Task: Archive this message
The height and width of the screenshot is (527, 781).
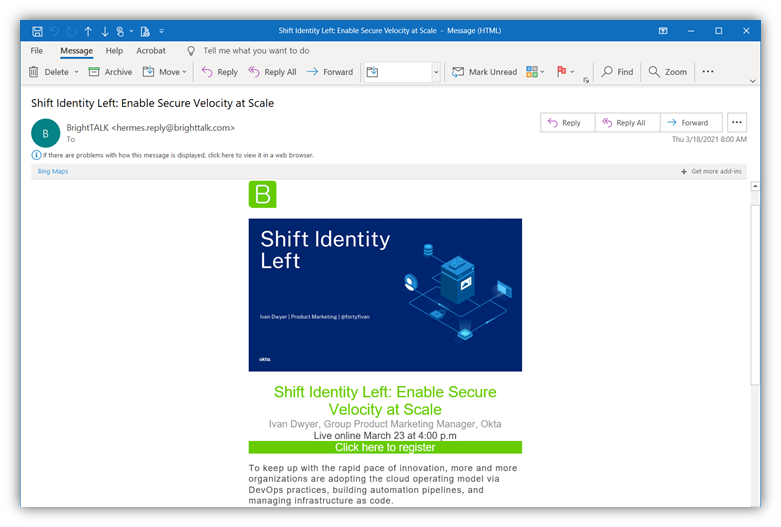Action: [110, 72]
